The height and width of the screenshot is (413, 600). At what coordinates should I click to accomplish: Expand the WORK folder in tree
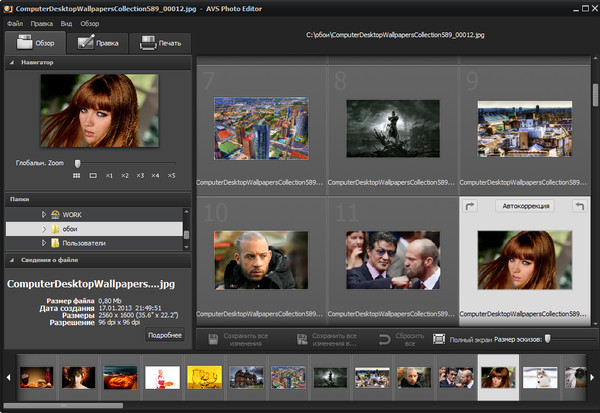(x=43, y=214)
